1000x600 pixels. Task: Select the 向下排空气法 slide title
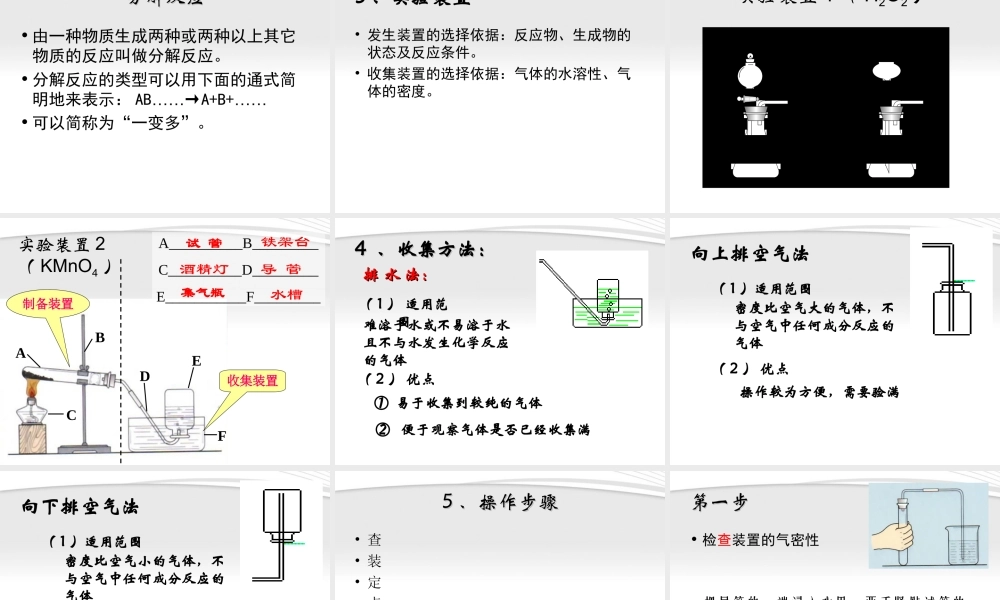(80, 507)
